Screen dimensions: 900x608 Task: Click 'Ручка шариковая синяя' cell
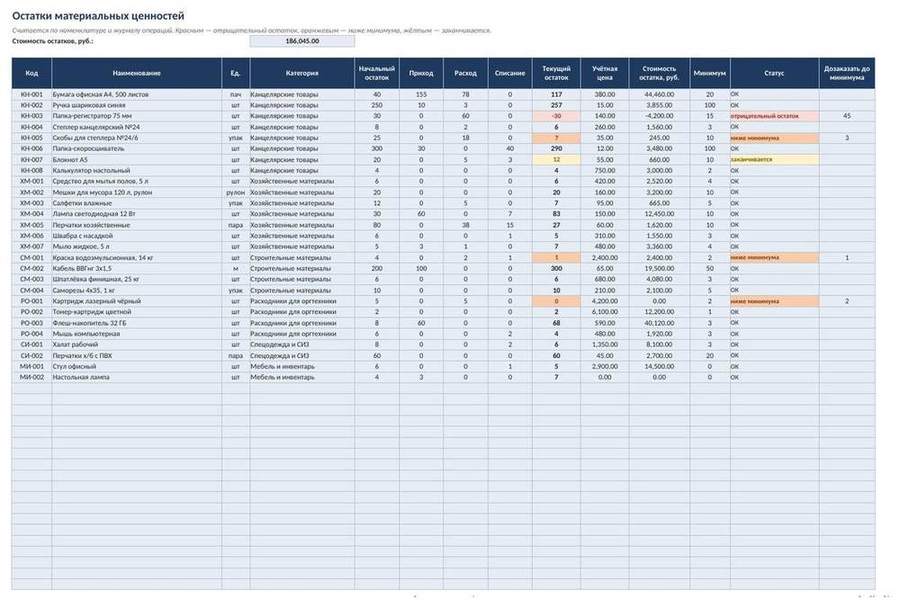(x=137, y=105)
